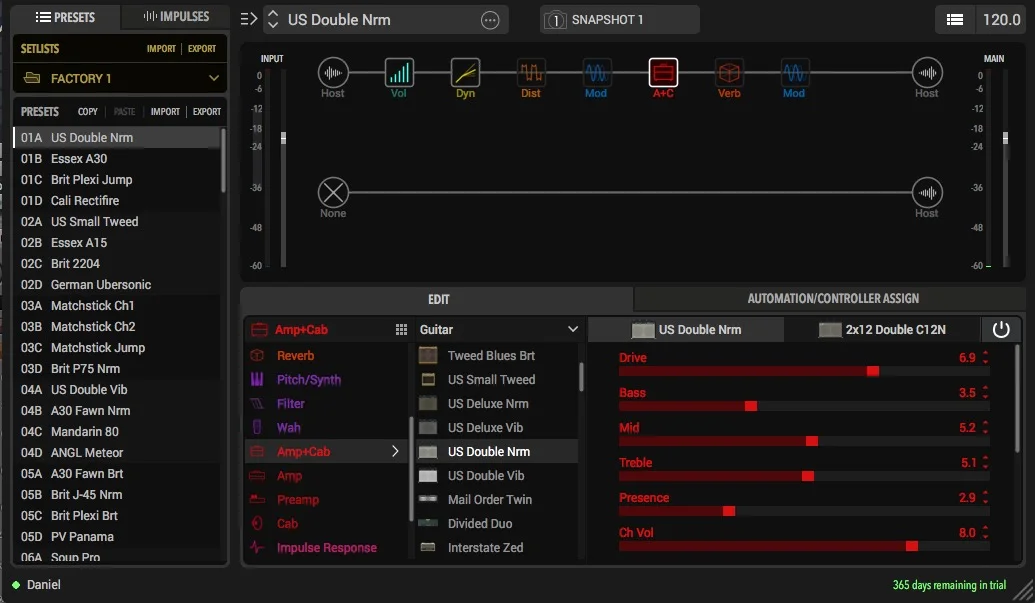Click the 120.0 tempo value
Screen dimensions: 1035x603
click(x=1001, y=20)
